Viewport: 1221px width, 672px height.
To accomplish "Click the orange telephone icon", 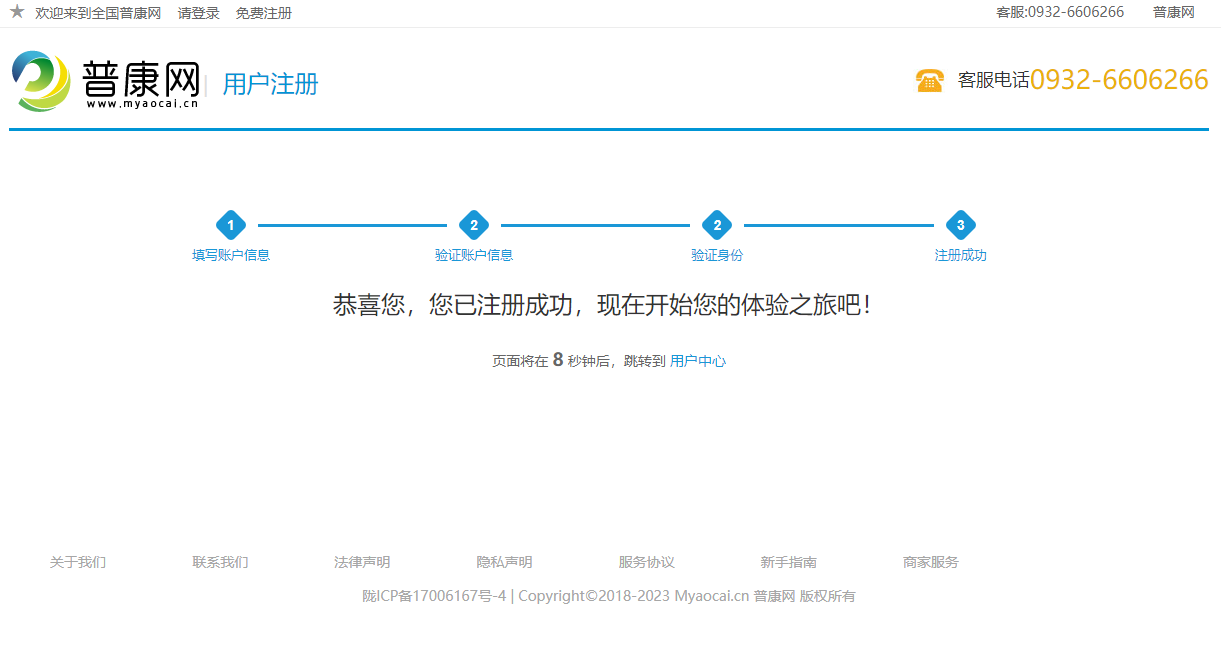I will (929, 81).
